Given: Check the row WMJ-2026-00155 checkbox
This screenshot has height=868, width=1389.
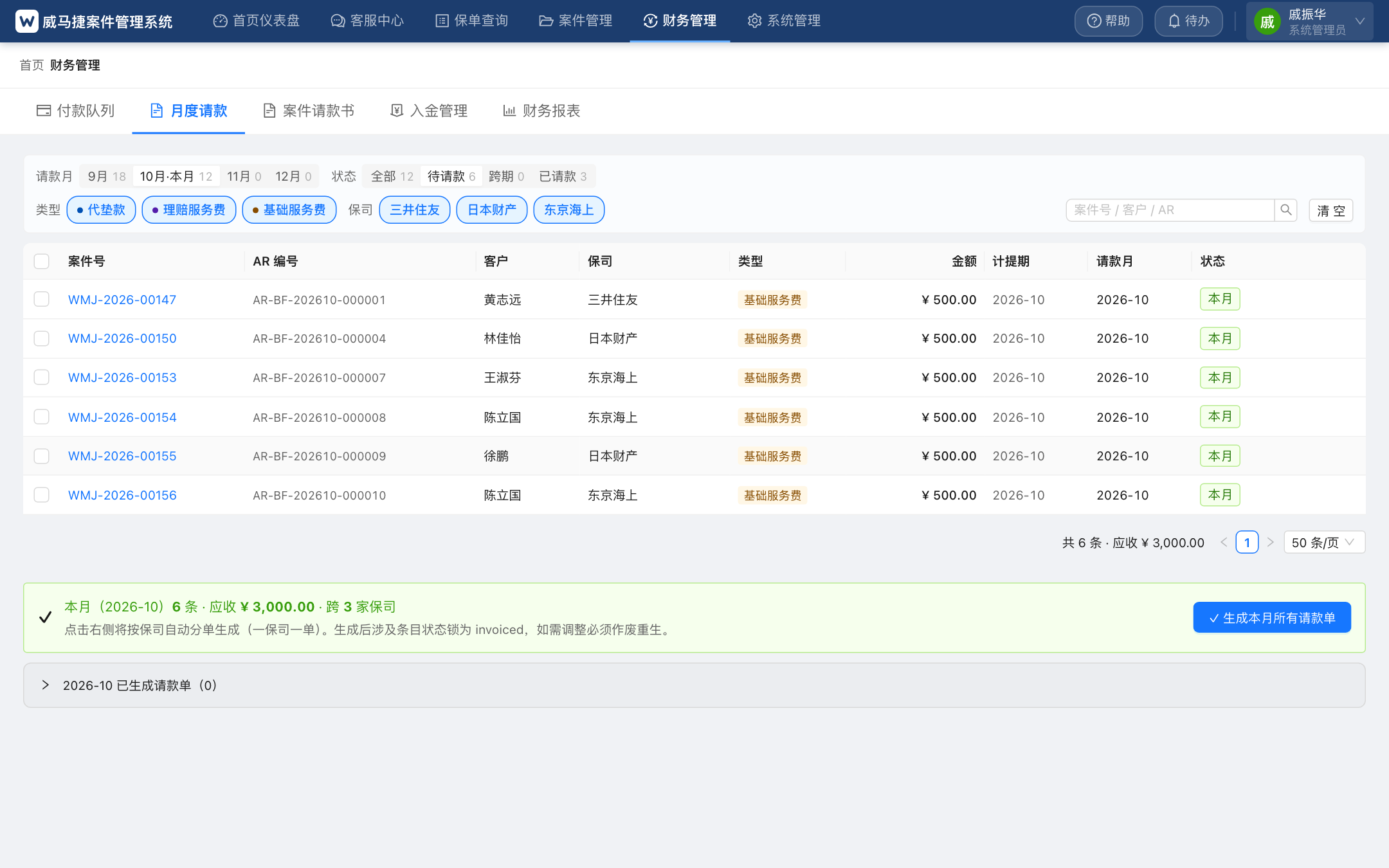Looking at the screenshot, I should point(42,456).
